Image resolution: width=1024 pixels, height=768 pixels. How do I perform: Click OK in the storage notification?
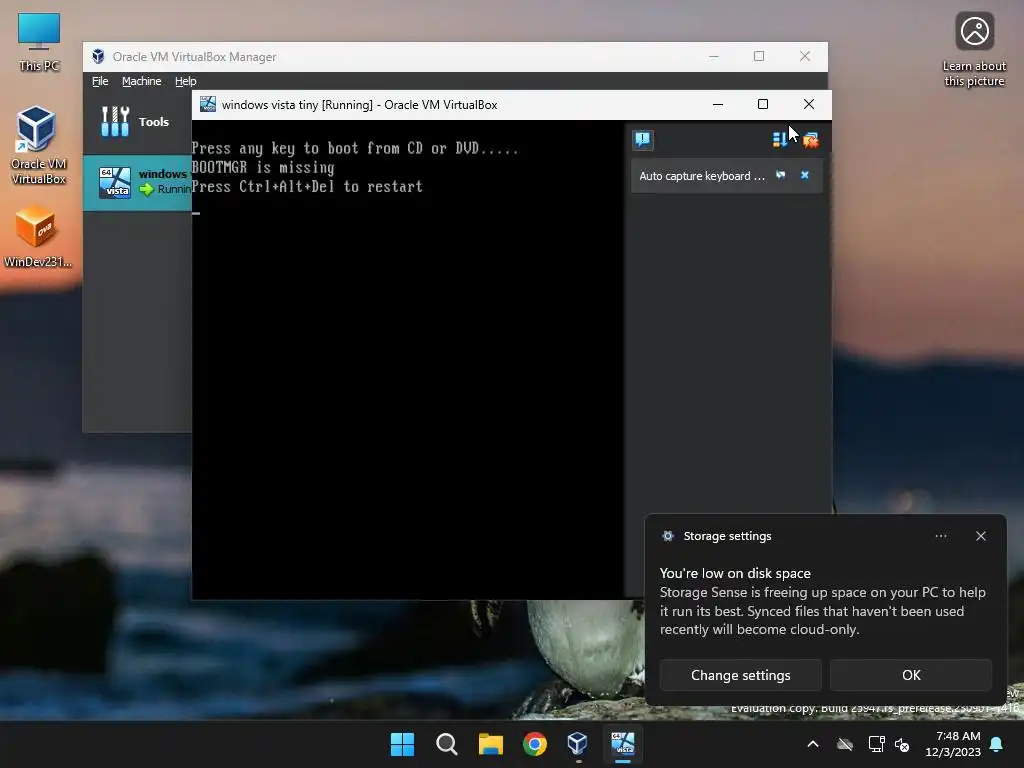point(911,675)
